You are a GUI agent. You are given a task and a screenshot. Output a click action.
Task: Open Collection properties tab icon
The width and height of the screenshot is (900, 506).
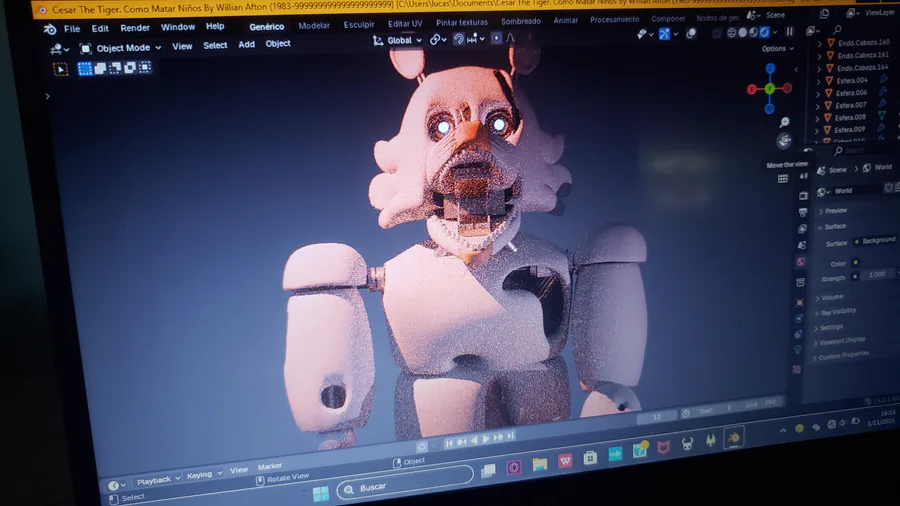(x=800, y=282)
